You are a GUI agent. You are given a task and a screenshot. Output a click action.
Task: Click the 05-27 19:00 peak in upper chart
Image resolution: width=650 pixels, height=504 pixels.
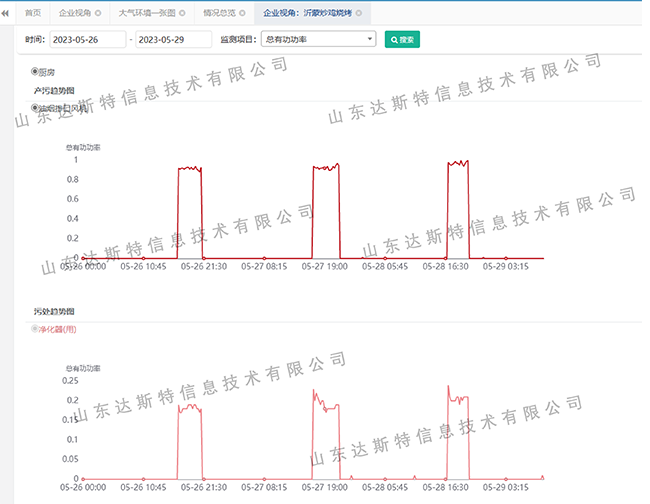coord(326,168)
